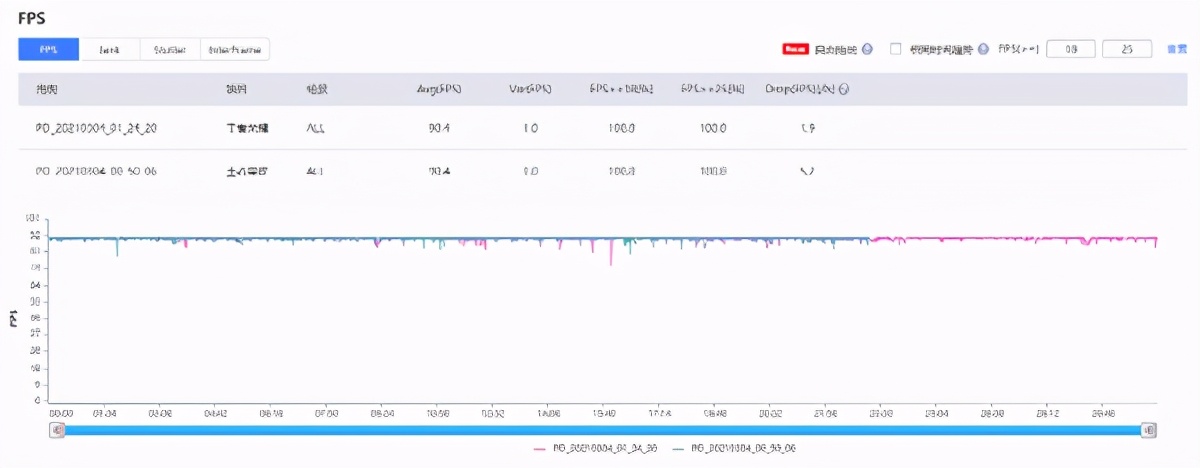Screen dimensions: 1200x468
Task: Click help icon in Drop(FPS) column header
Action: [x=844, y=89]
